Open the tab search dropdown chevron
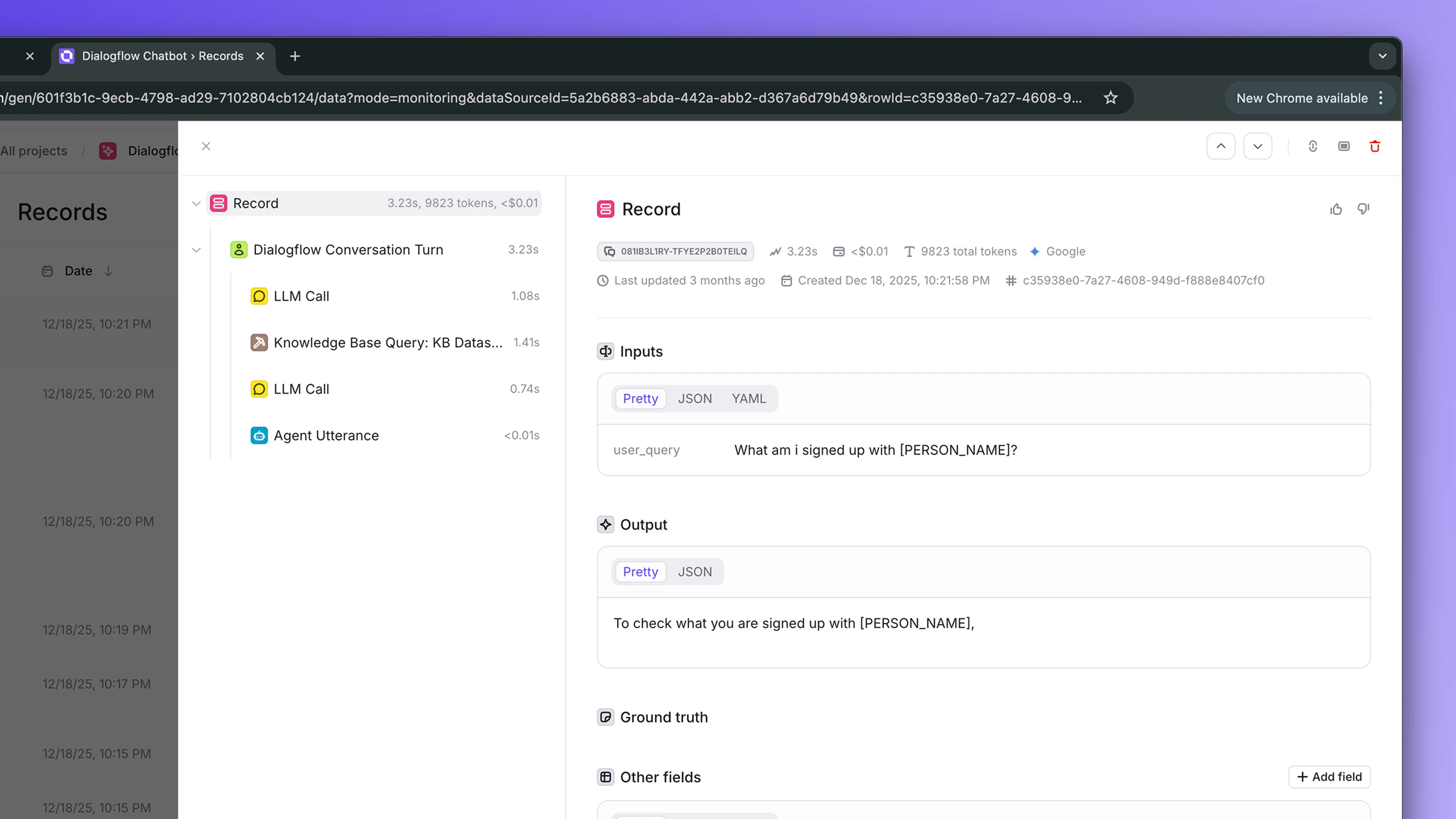The width and height of the screenshot is (1456, 819). coord(1383,56)
